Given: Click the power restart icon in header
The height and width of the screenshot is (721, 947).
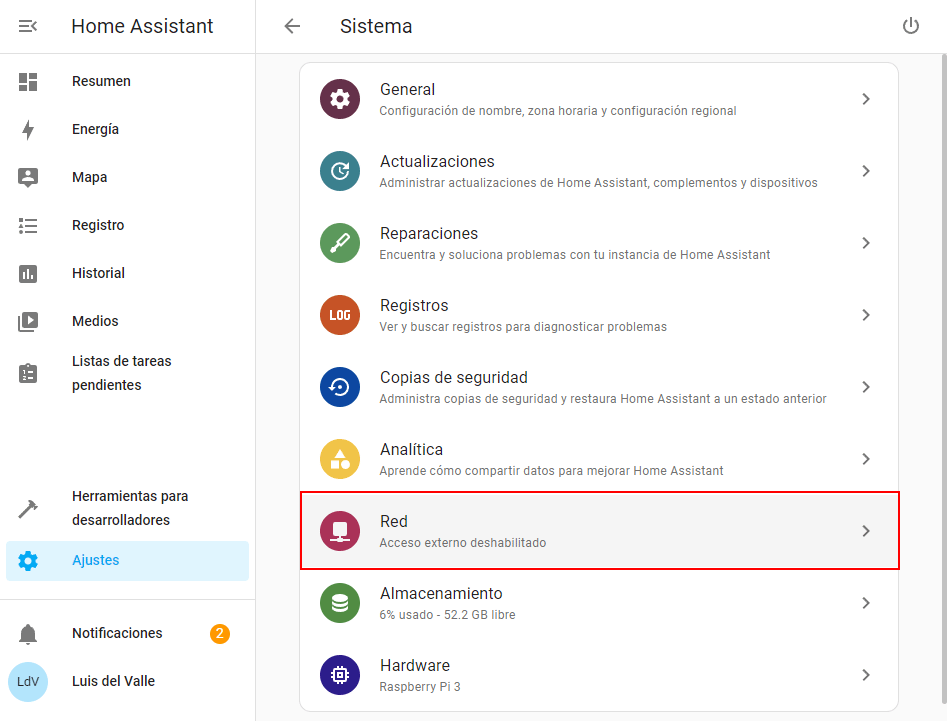Looking at the screenshot, I should tap(911, 26).
